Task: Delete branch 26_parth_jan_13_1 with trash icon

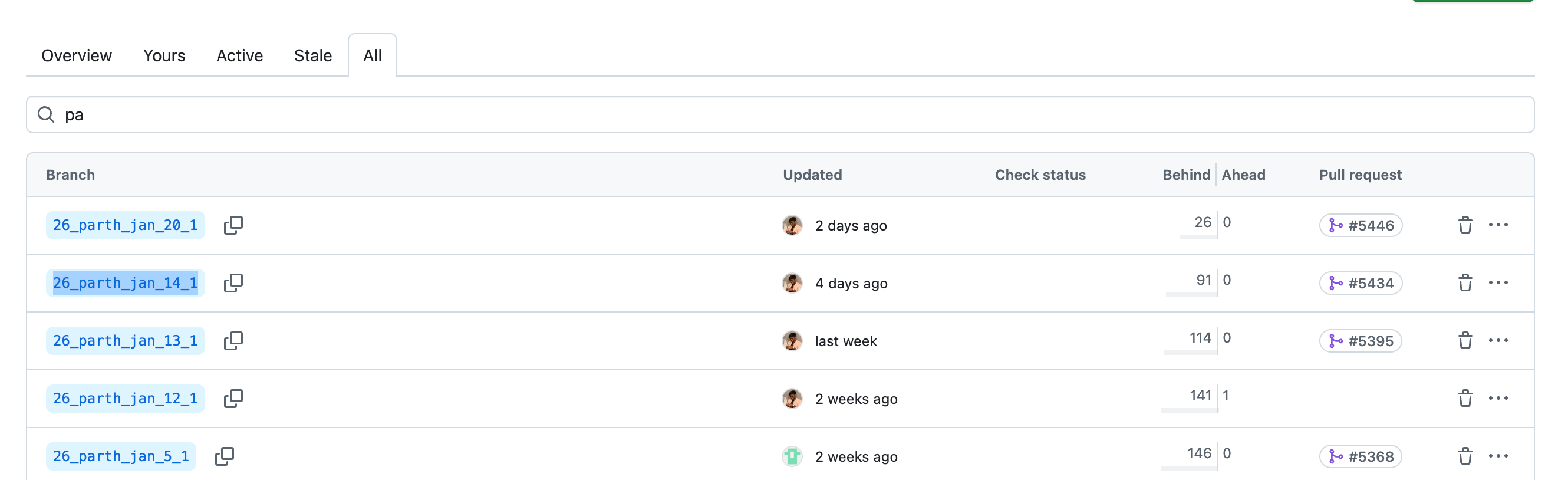Action: (x=1464, y=340)
